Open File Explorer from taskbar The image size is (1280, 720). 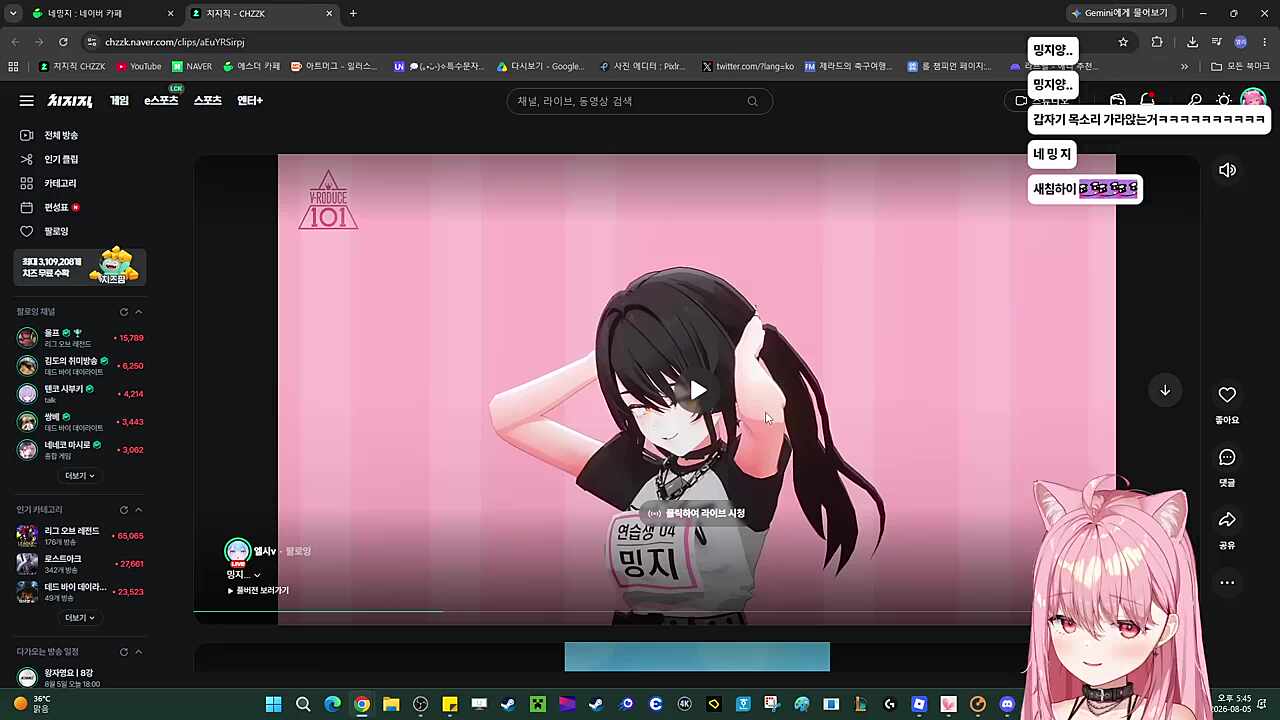[x=391, y=704]
